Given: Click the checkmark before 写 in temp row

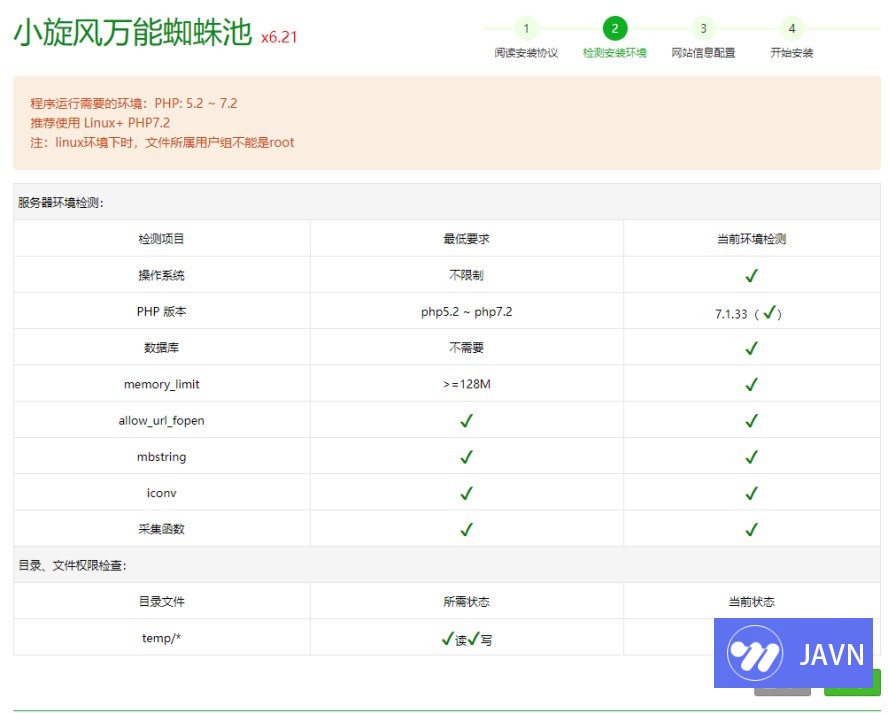Looking at the screenshot, I should pyautogui.click(x=473, y=639).
